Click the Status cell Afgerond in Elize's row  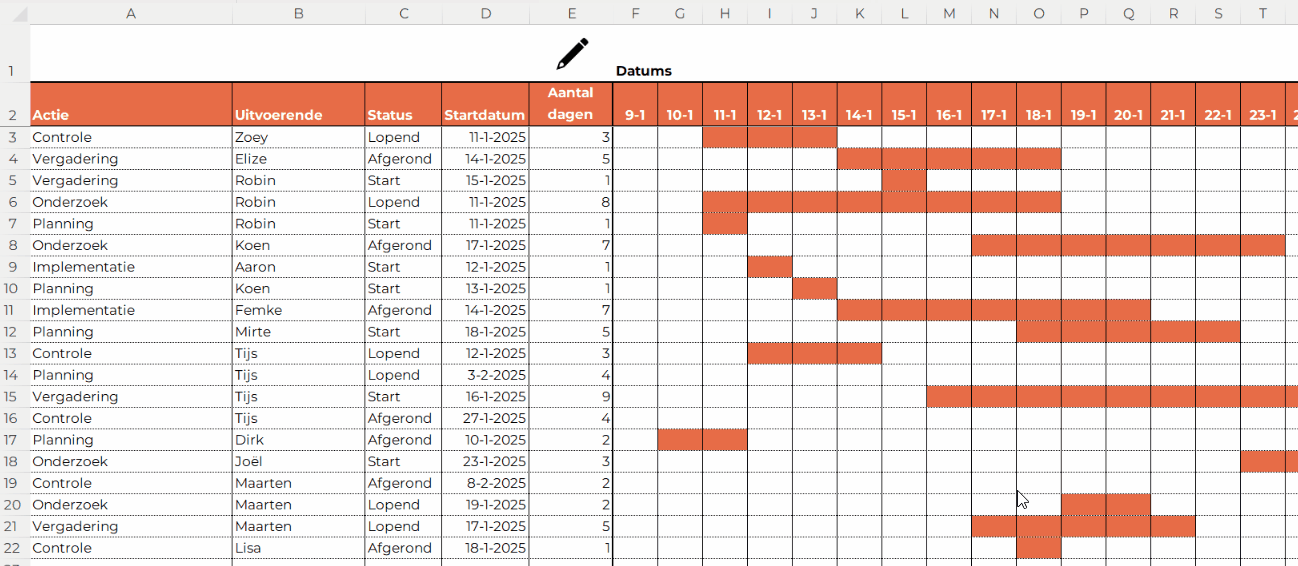(403, 159)
